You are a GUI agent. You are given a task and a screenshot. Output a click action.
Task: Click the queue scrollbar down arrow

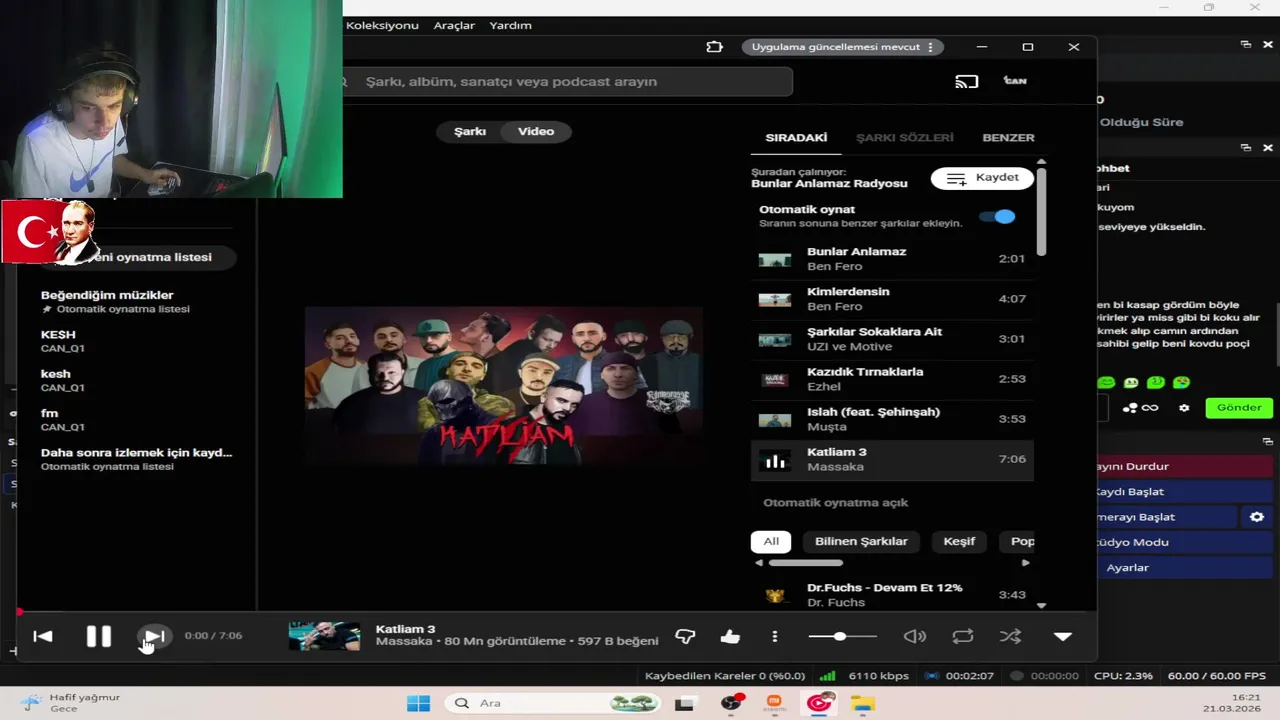point(1041,605)
